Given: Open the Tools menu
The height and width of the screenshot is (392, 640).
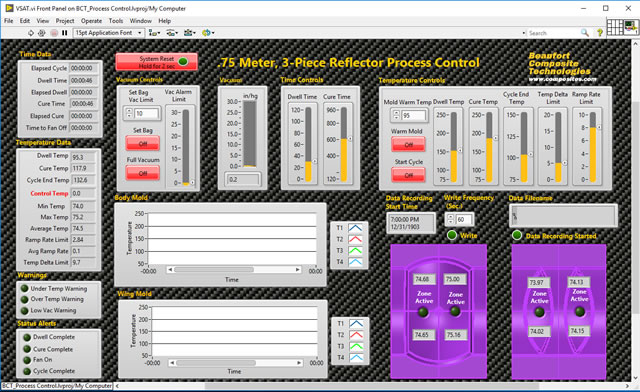Looking at the screenshot, I should (x=116, y=21).
